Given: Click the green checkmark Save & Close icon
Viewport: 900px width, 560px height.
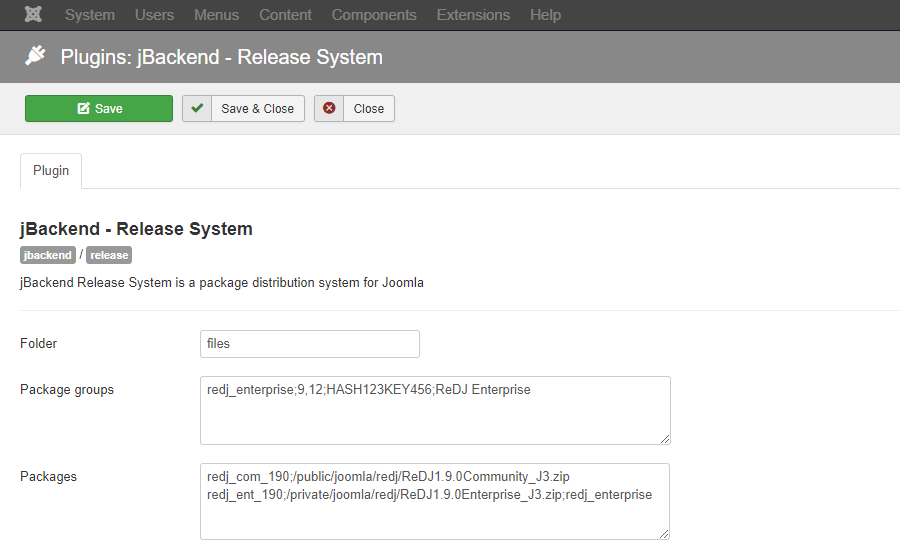Looking at the screenshot, I should [197, 108].
